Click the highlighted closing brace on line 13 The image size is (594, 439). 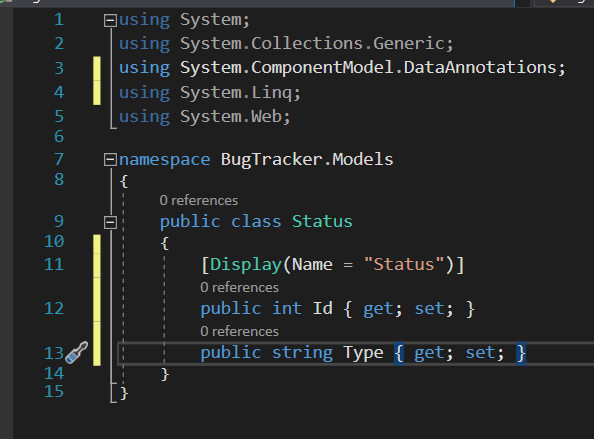pyautogui.click(x=521, y=353)
